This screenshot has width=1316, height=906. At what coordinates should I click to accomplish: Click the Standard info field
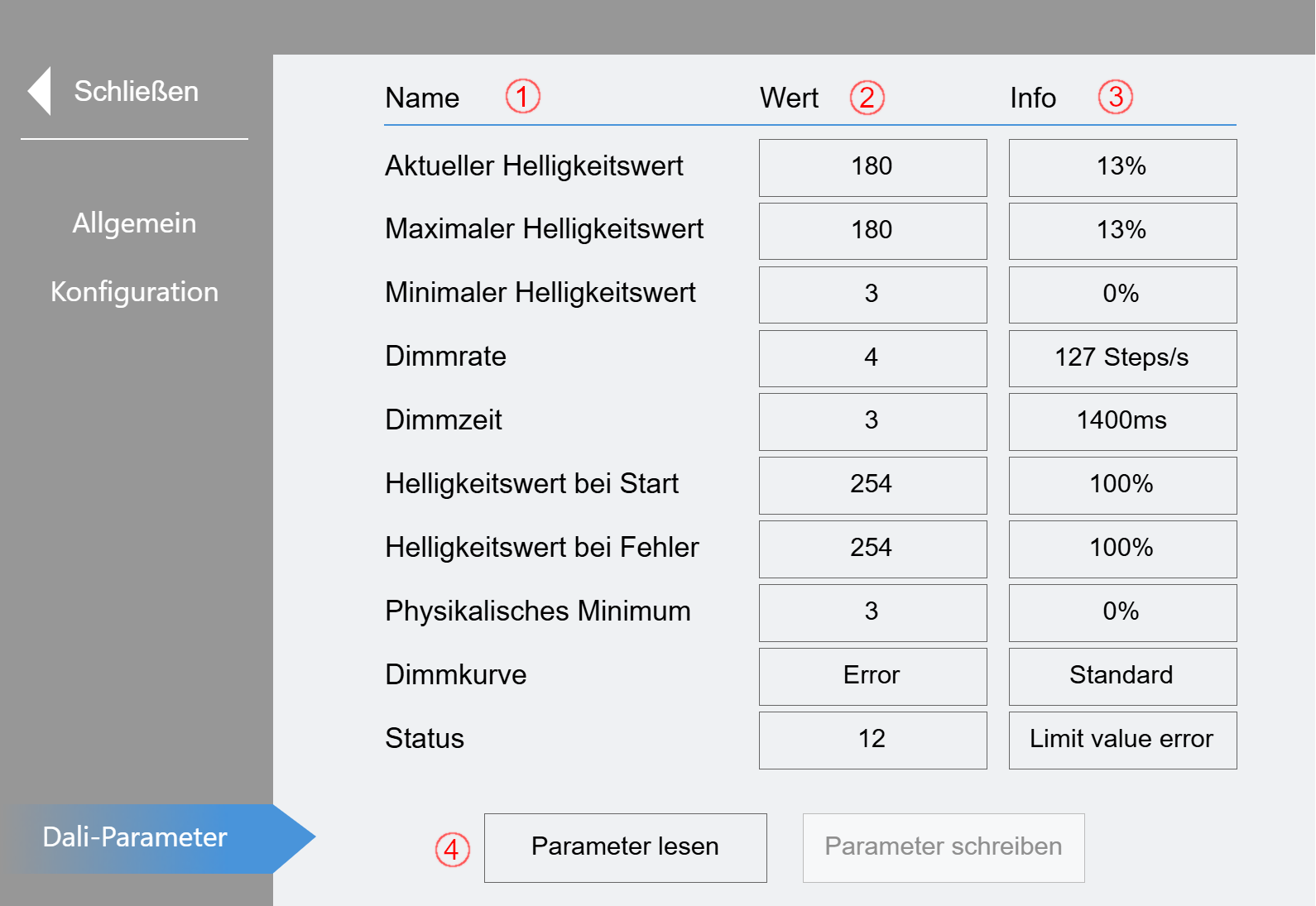[1122, 677]
